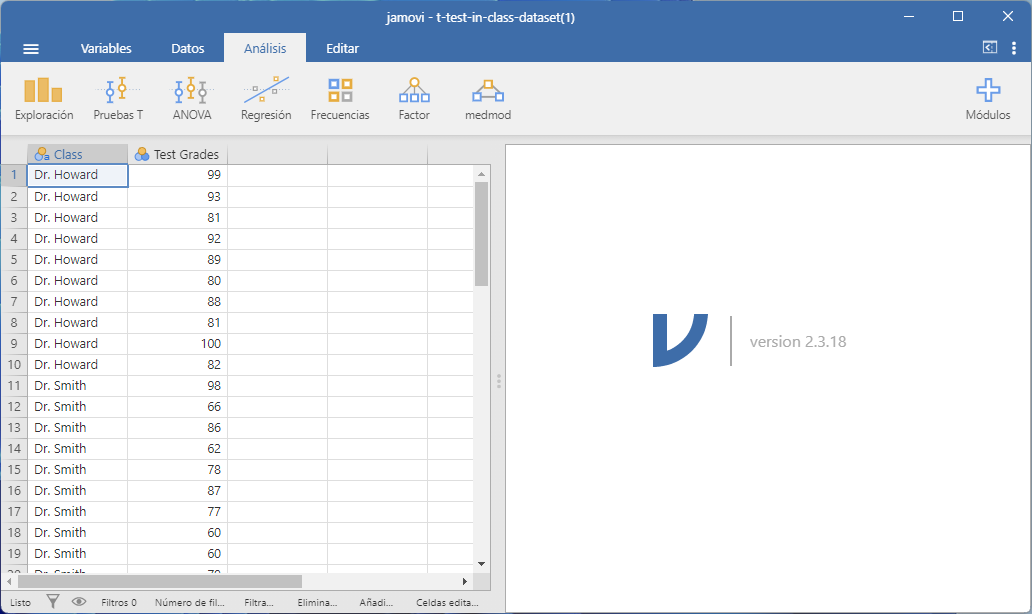Open the Factor analysis menu
The image size is (1032, 614).
[414, 99]
